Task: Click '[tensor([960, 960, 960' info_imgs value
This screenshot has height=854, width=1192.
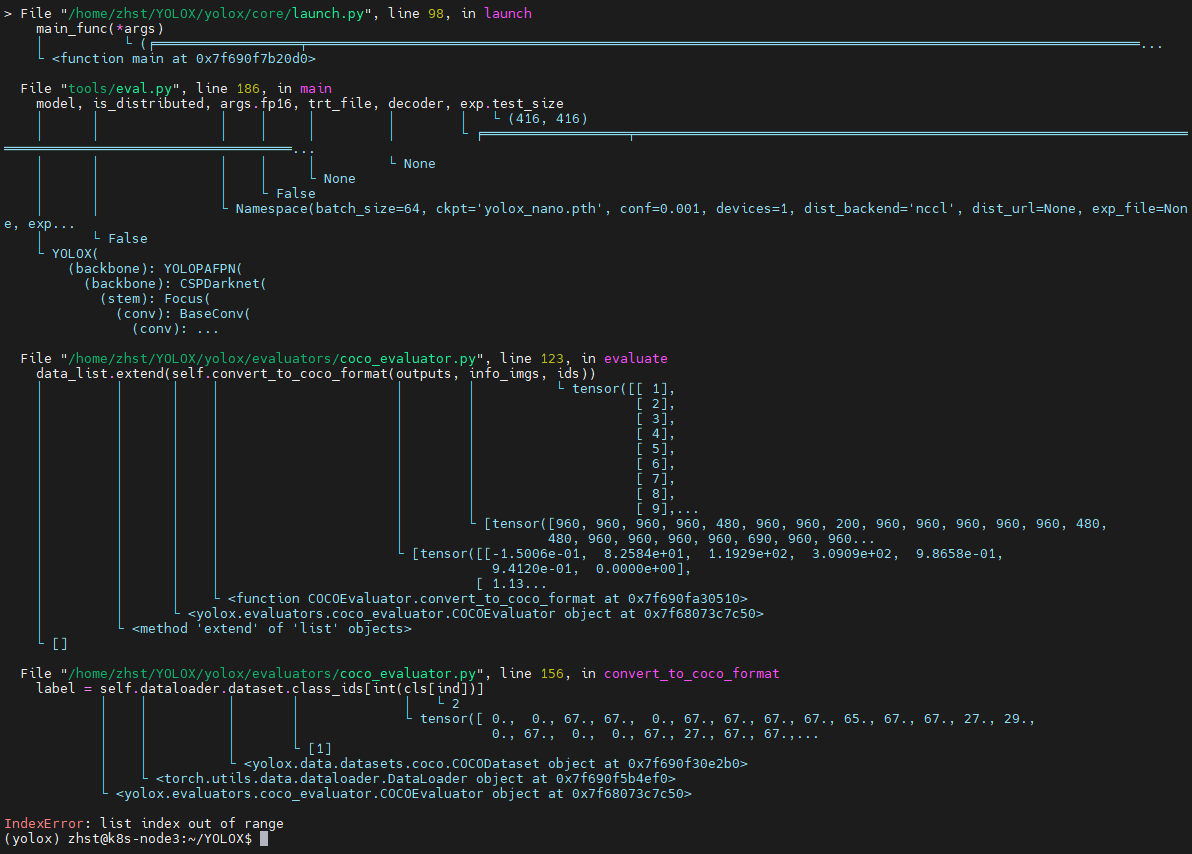Action: (795, 524)
